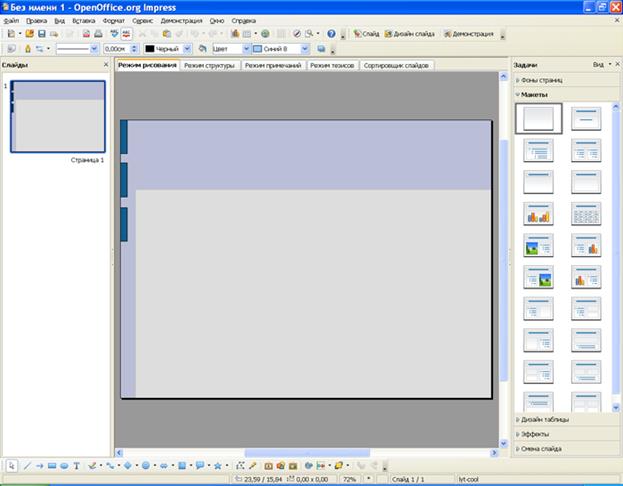The height and width of the screenshot is (486, 623).
Task: Insert a chart from the standard toolbar
Action: tap(235, 34)
